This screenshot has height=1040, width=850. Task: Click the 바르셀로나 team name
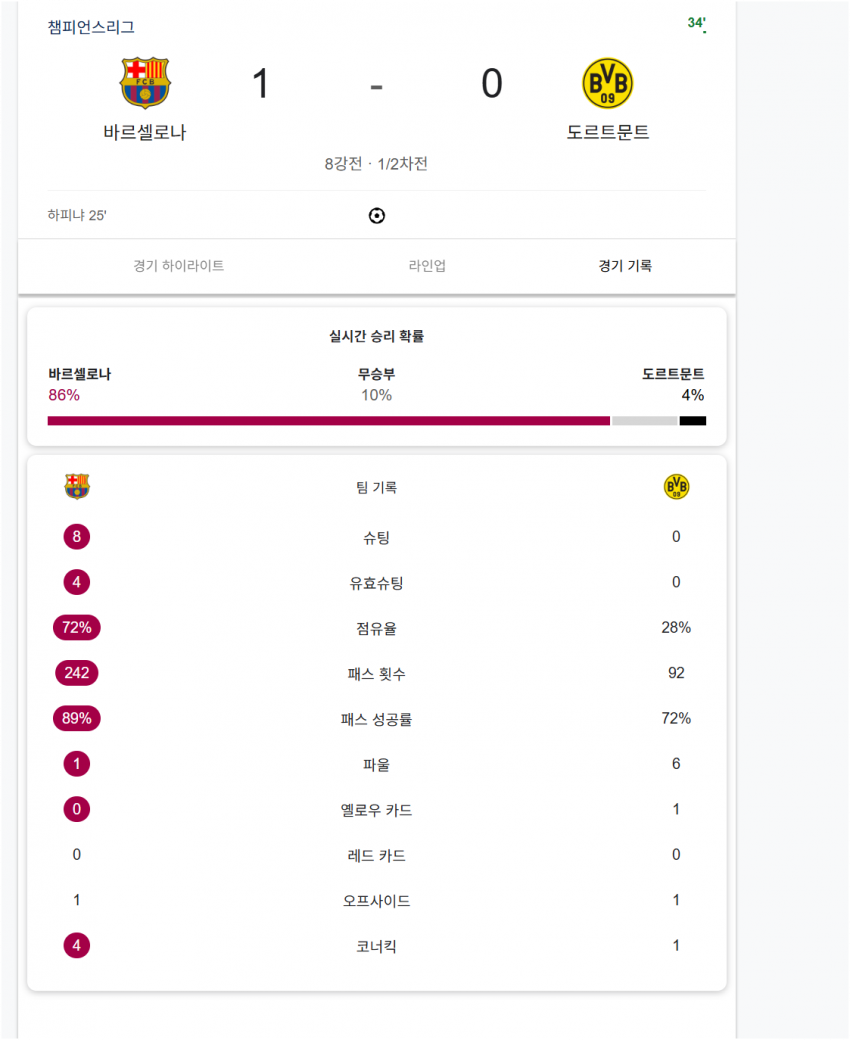tap(145, 132)
